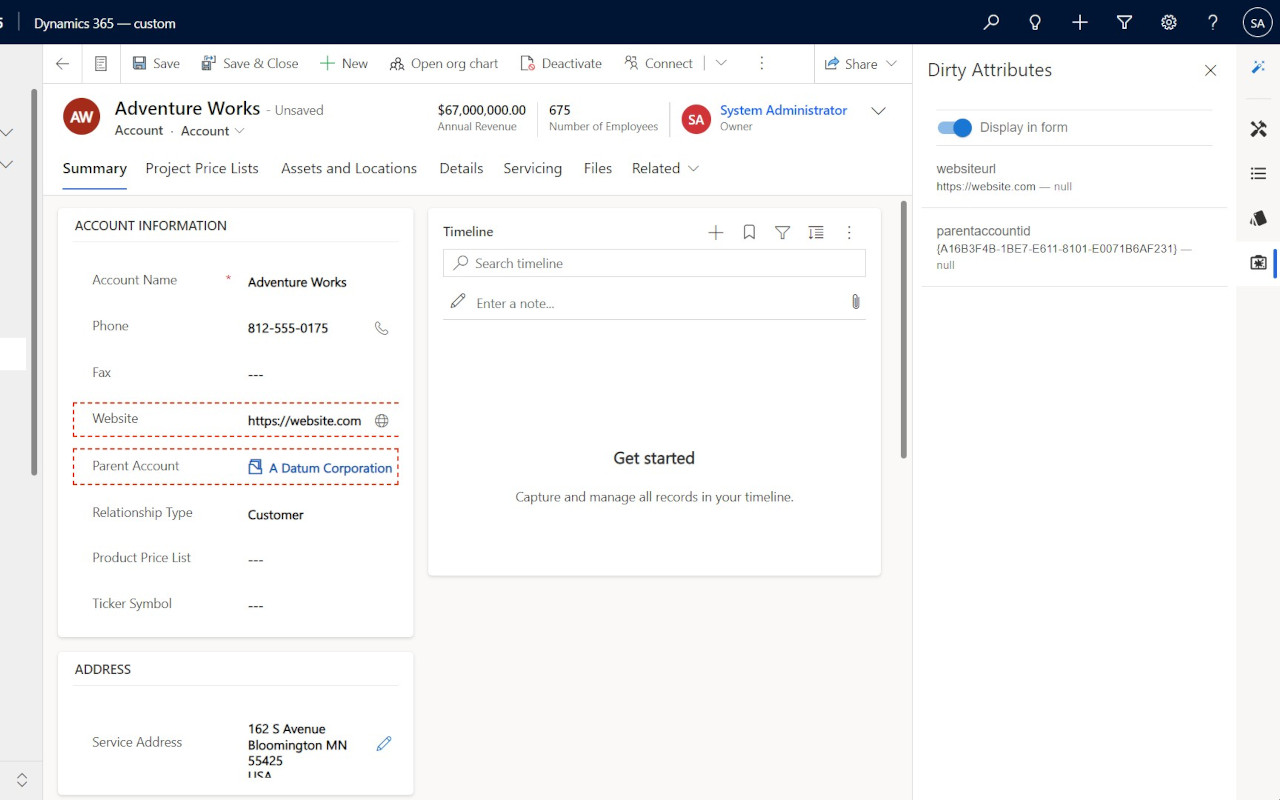Open advanced find funnel icon
This screenshot has width=1280, height=800.
[1124, 22]
